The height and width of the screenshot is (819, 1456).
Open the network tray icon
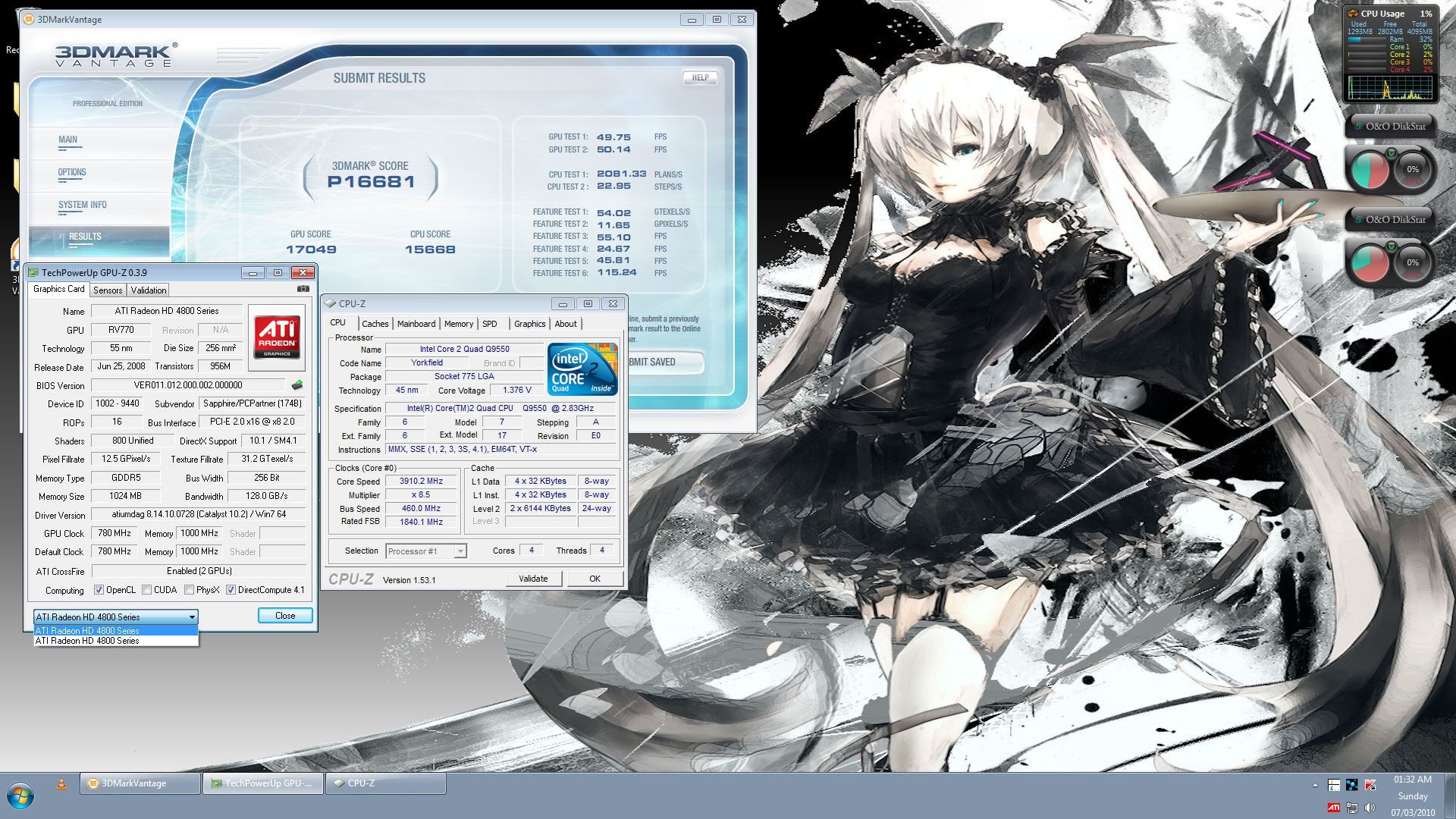point(1352,808)
